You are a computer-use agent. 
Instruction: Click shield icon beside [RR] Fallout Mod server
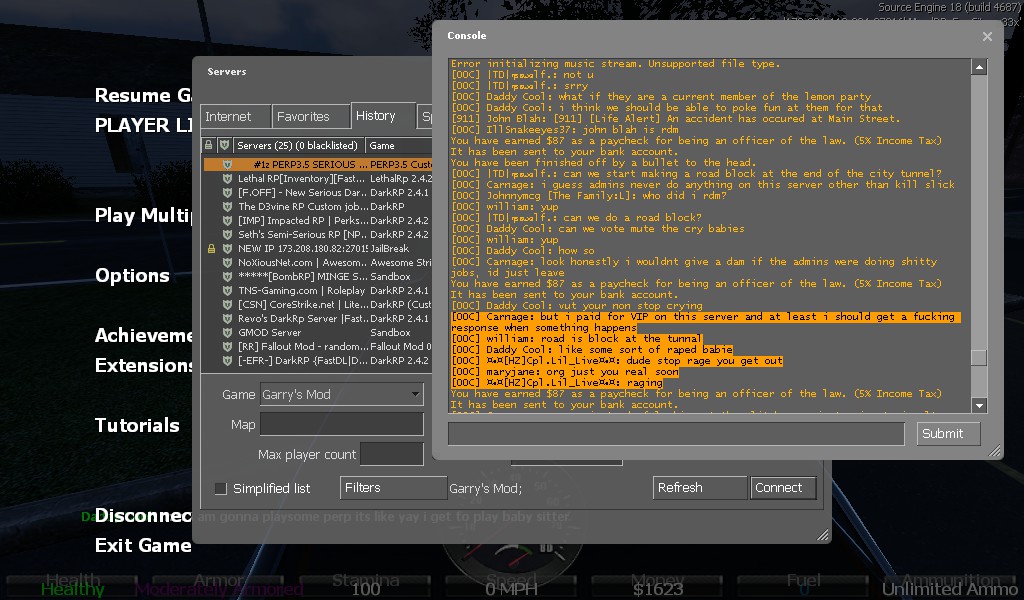pyautogui.click(x=227, y=347)
